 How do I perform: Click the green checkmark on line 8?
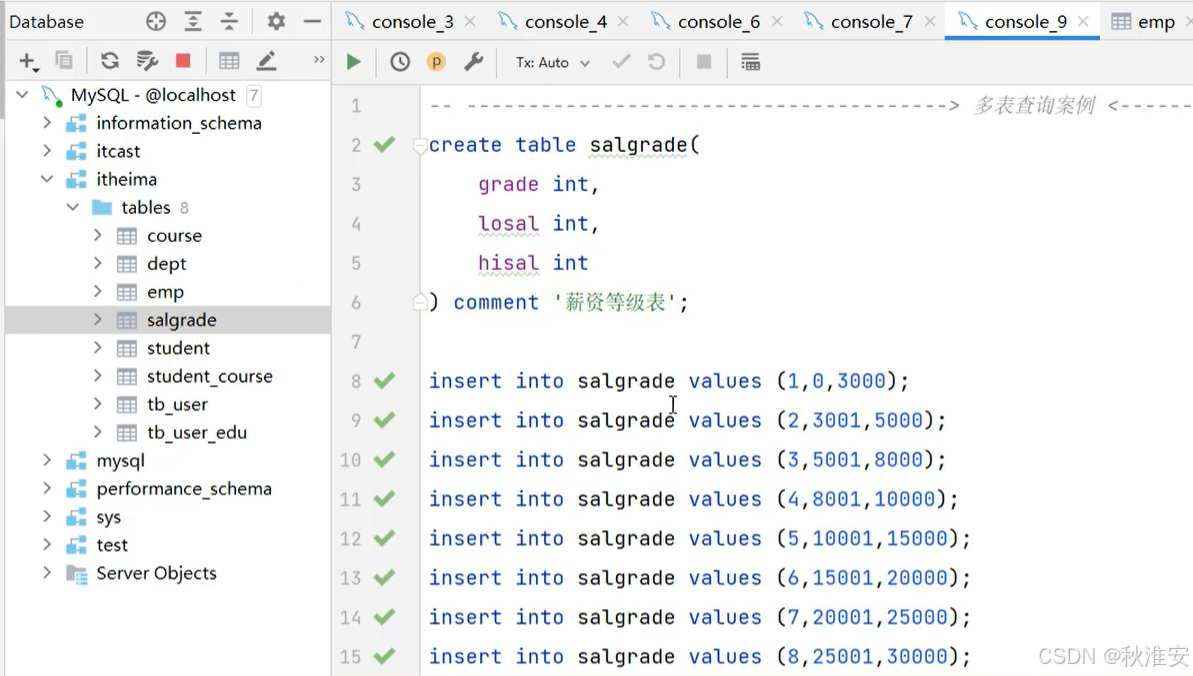click(384, 380)
